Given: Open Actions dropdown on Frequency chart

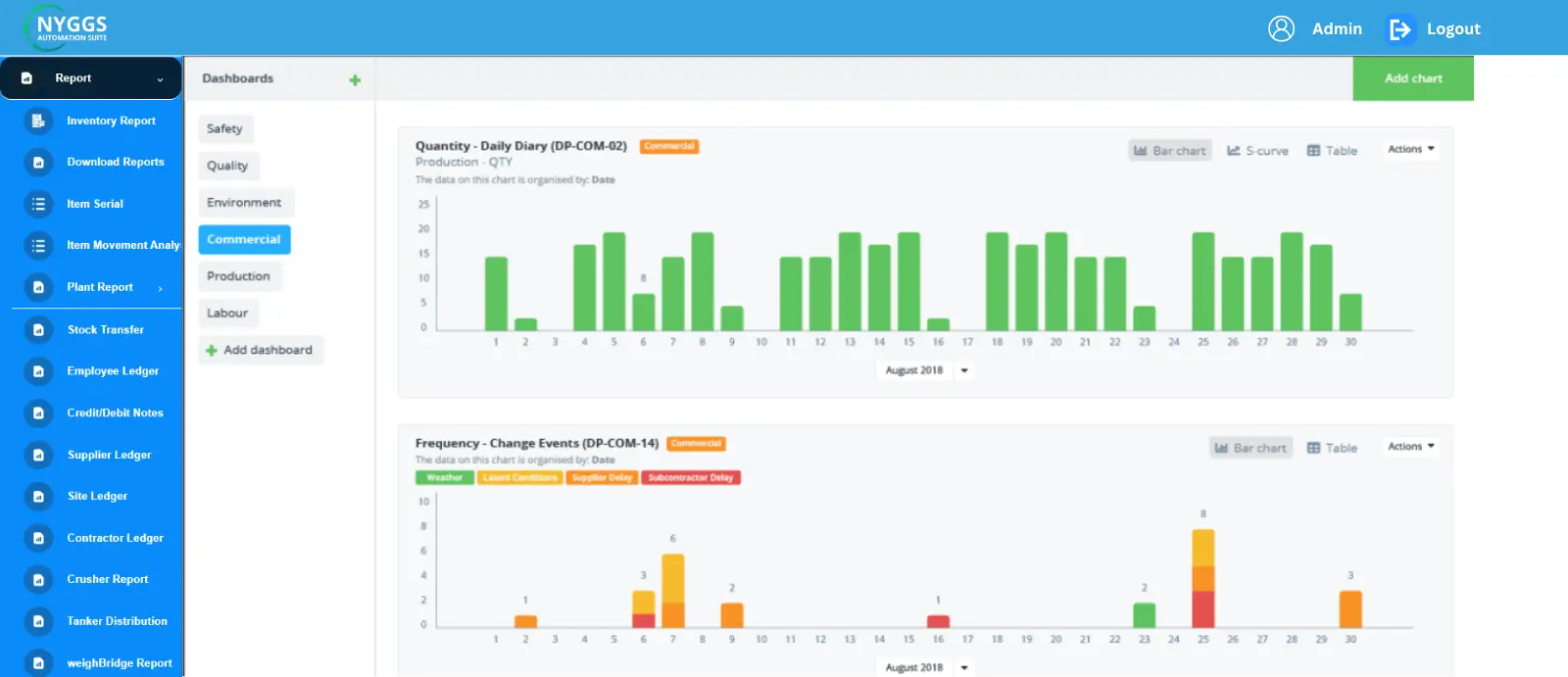Looking at the screenshot, I should 1411,446.
